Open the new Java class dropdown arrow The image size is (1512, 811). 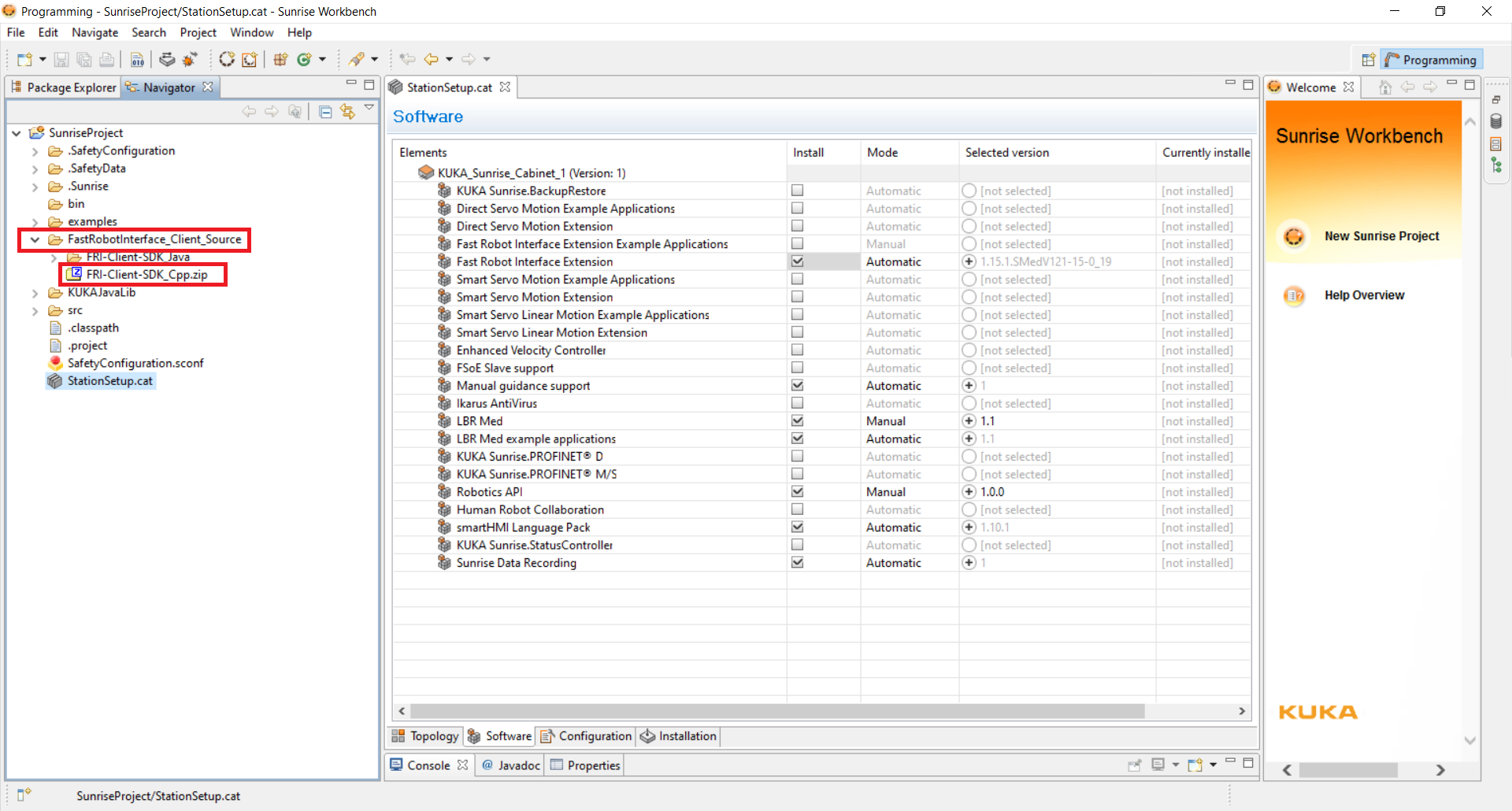(x=322, y=60)
